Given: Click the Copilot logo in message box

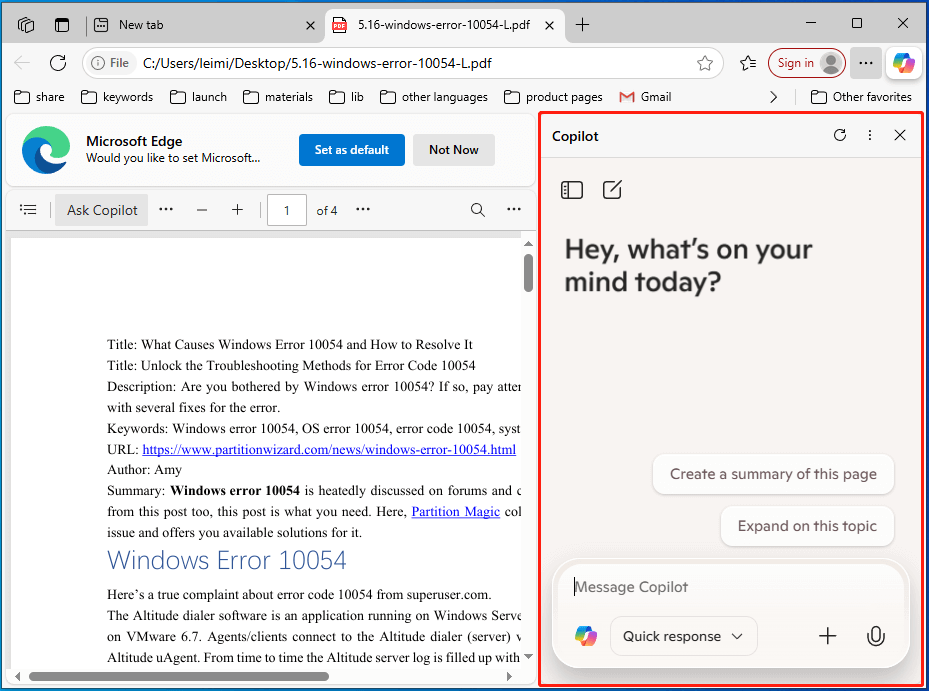Looking at the screenshot, I should coord(585,636).
